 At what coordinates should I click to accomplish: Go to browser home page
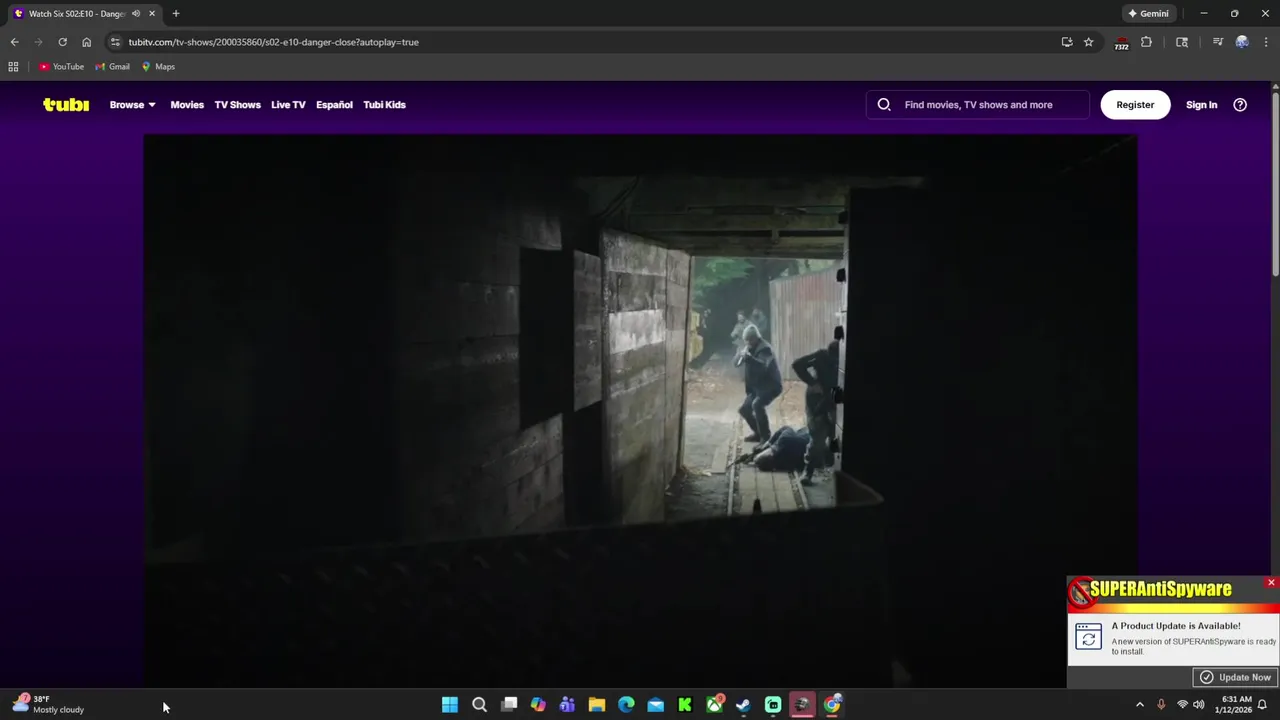point(86,42)
